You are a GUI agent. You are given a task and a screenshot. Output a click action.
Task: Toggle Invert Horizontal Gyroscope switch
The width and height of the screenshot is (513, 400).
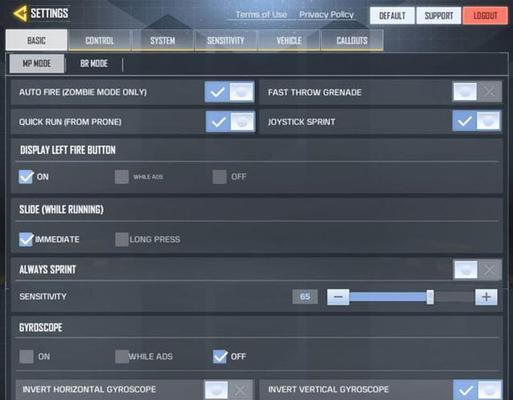229,390
